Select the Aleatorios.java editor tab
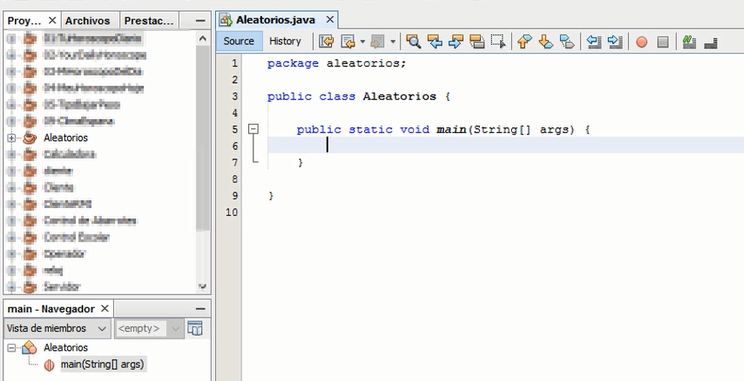 point(275,20)
